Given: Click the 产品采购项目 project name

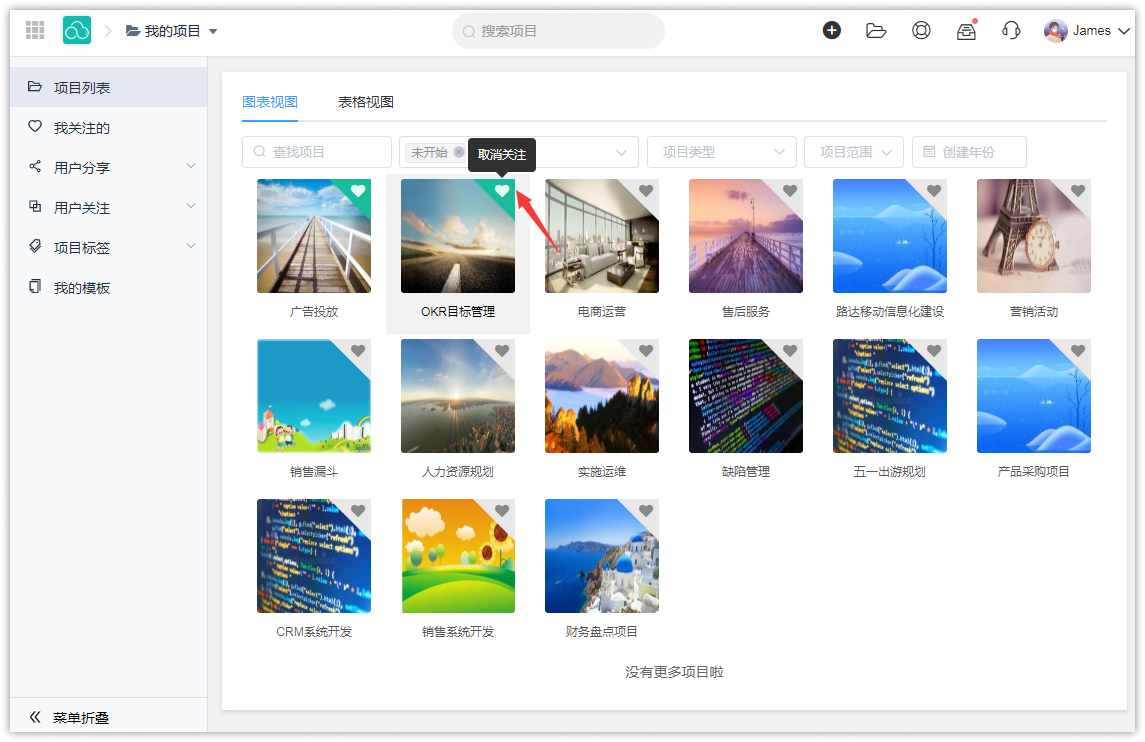Looking at the screenshot, I should click(x=1033, y=472).
